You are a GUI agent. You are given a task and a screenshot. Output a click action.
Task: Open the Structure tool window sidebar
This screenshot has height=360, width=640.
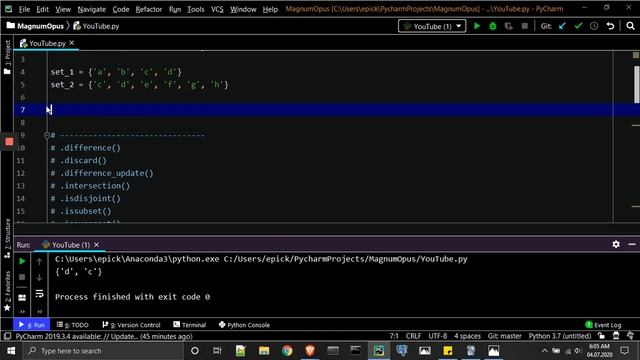(x=7, y=238)
